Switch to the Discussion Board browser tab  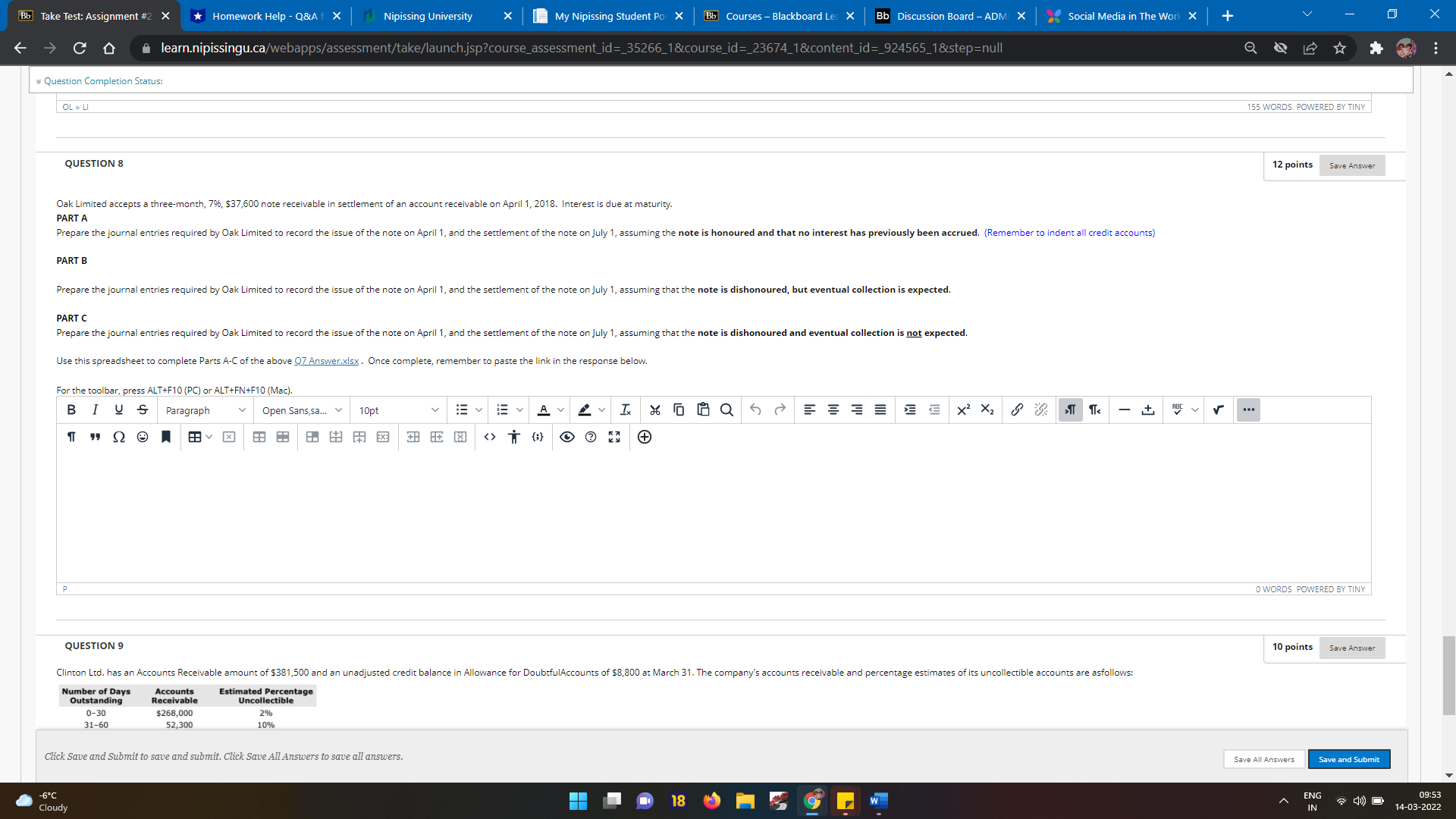951,16
